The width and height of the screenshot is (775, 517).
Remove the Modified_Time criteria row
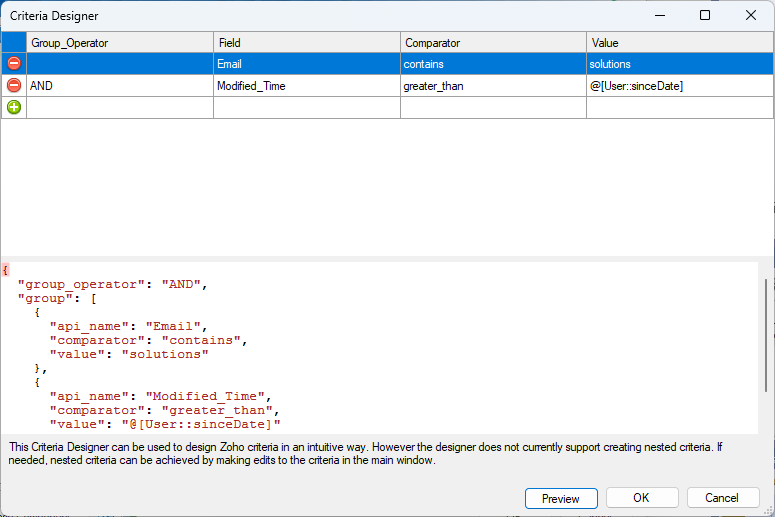[14, 86]
